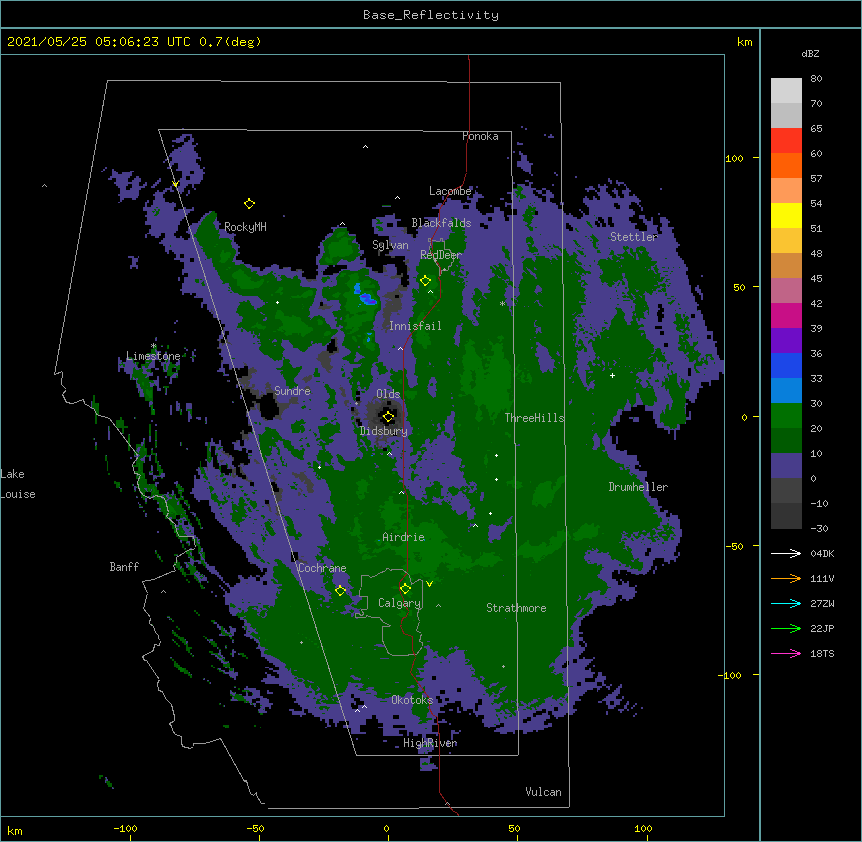Click the cyan 27ZW arrow symbol
Image resolution: width=862 pixels, height=842 pixels.
(786, 603)
